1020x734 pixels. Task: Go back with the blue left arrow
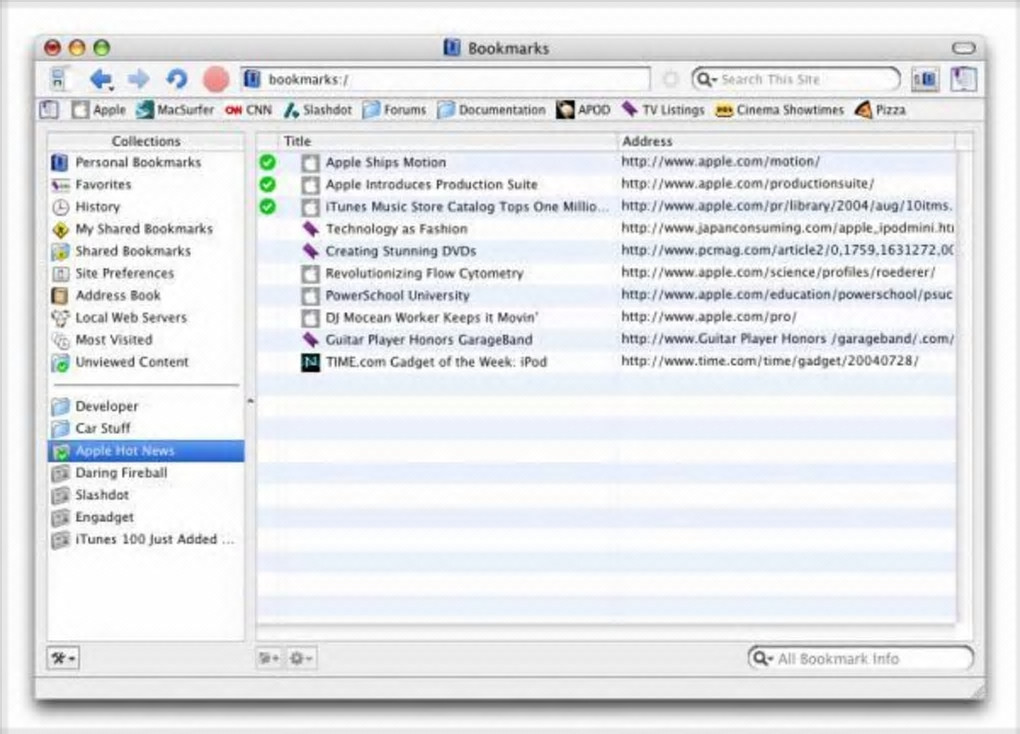coord(101,79)
